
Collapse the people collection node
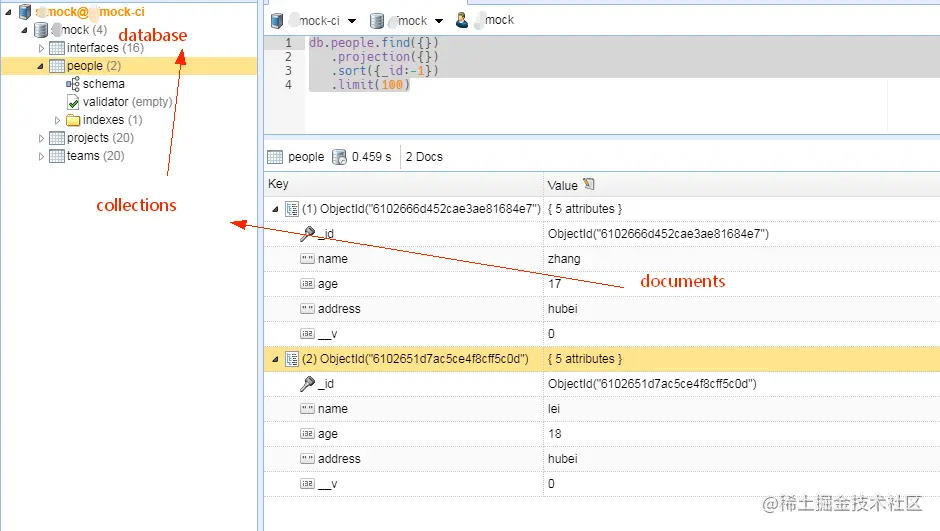[x=41, y=66]
